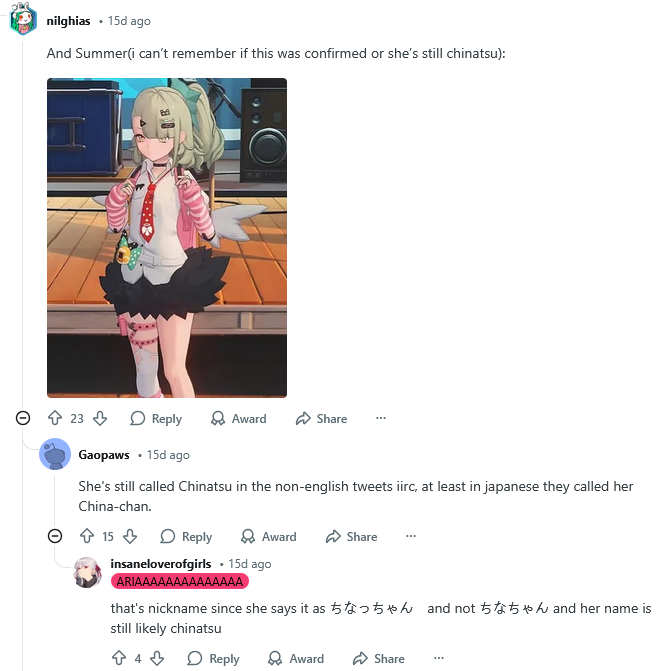The width and height of the screenshot is (666, 671).
Task: Open the anime character image attachment
Action: coord(167,238)
